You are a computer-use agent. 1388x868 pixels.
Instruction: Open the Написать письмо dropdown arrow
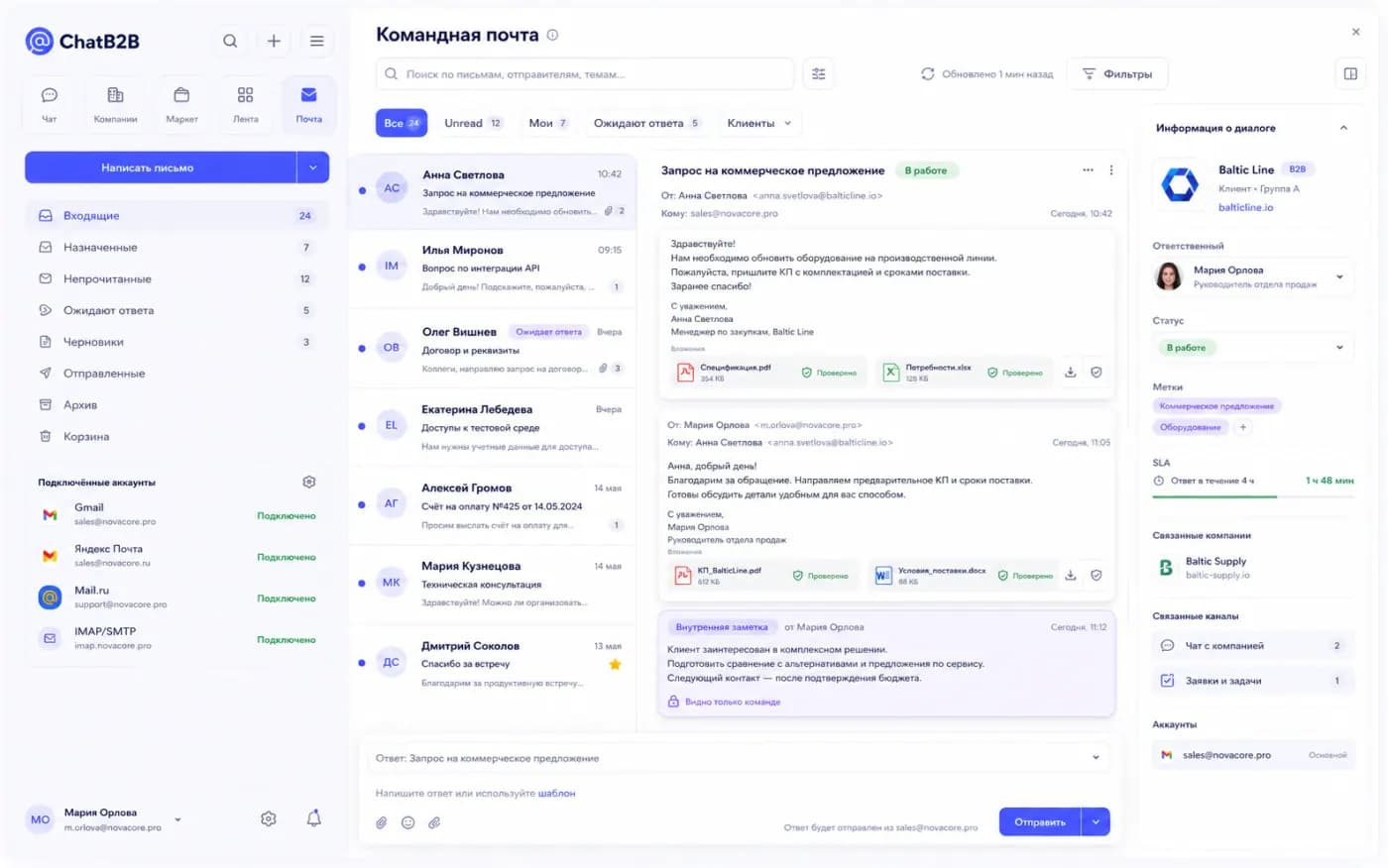pos(313,167)
